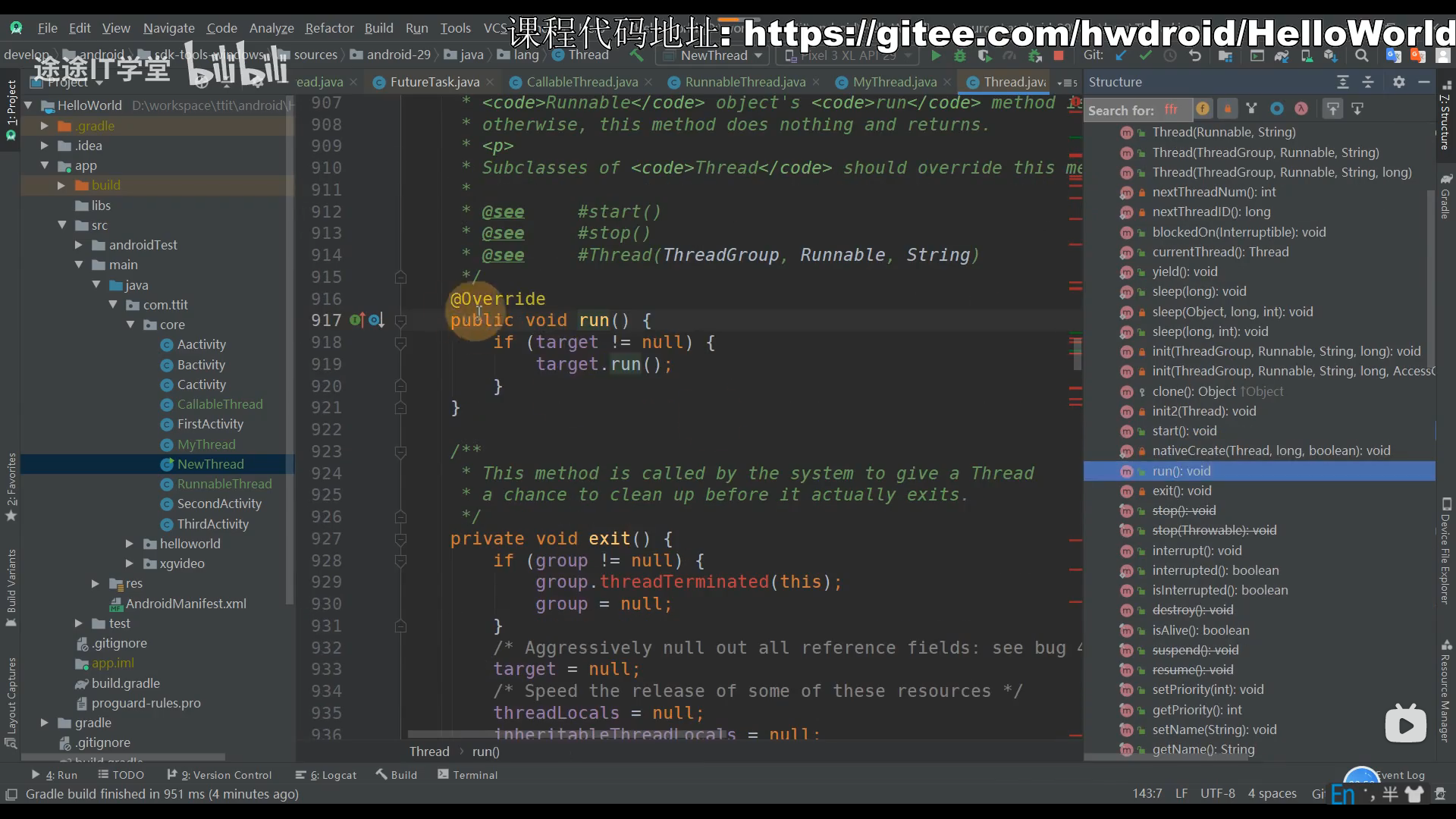Open the Gradle side panel tab
The image size is (1456, 819).
(x=1446, y=196)
